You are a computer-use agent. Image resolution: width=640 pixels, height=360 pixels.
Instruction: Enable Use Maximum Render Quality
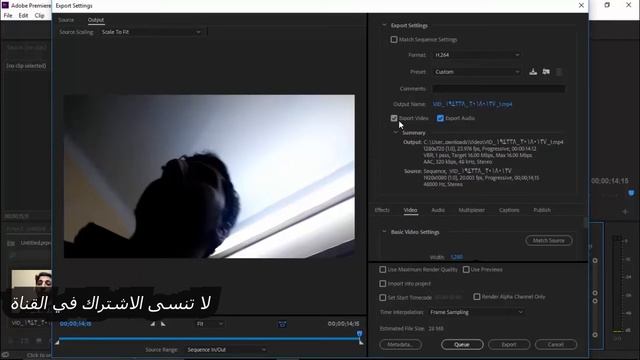coord(382,269)
